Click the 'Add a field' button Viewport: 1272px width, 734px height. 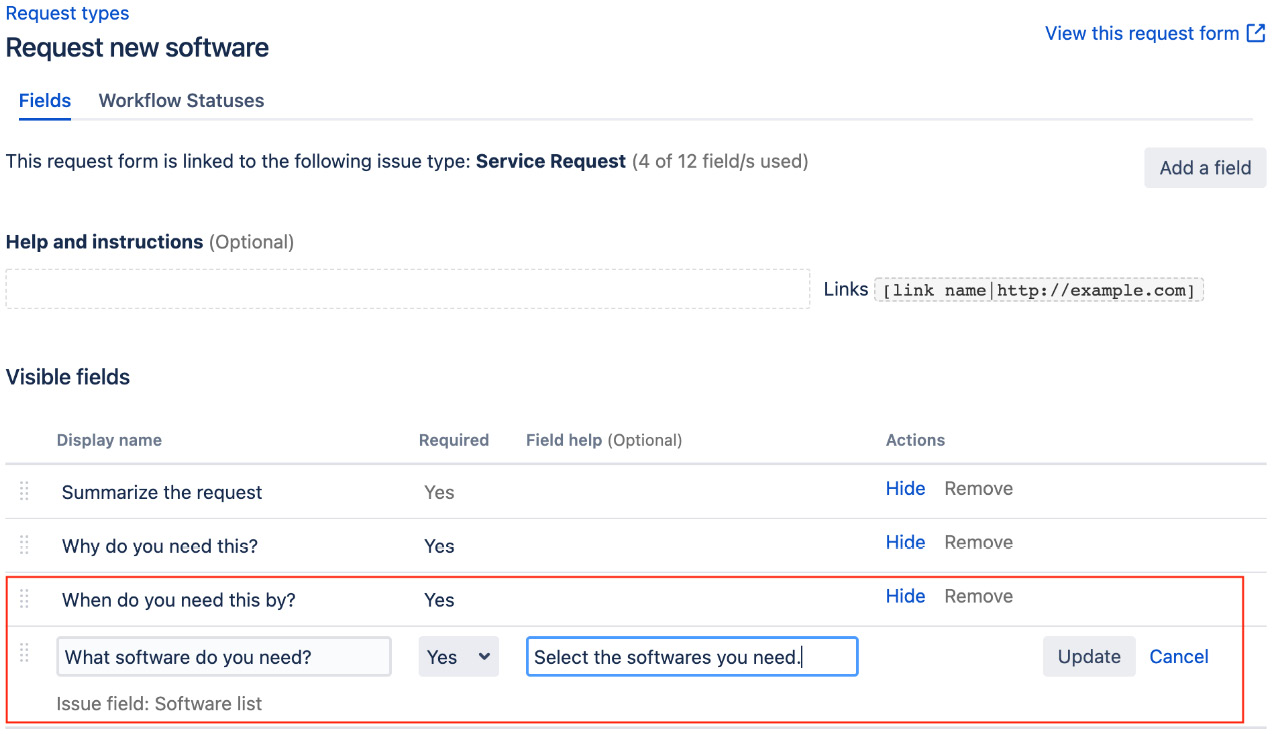[1205, 167]
